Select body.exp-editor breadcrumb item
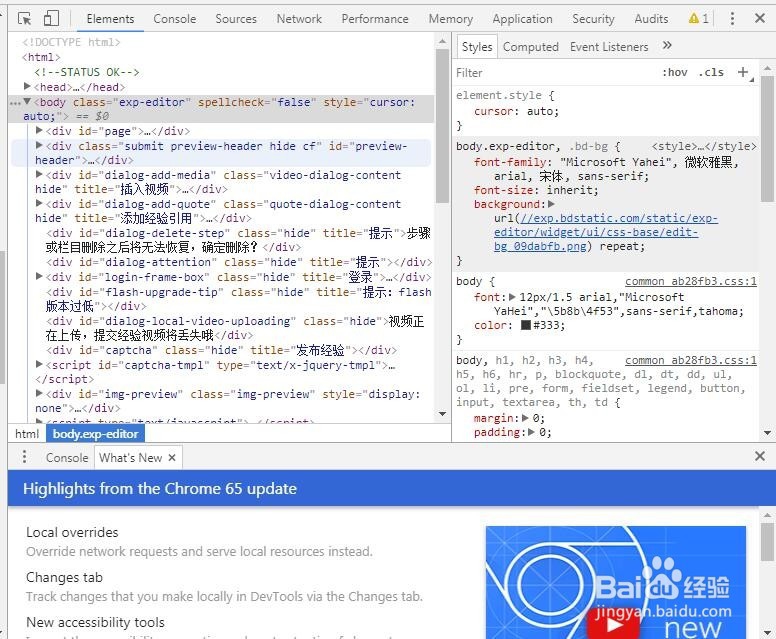The width and height of the screenshot is (776, 639). [96, 434]
